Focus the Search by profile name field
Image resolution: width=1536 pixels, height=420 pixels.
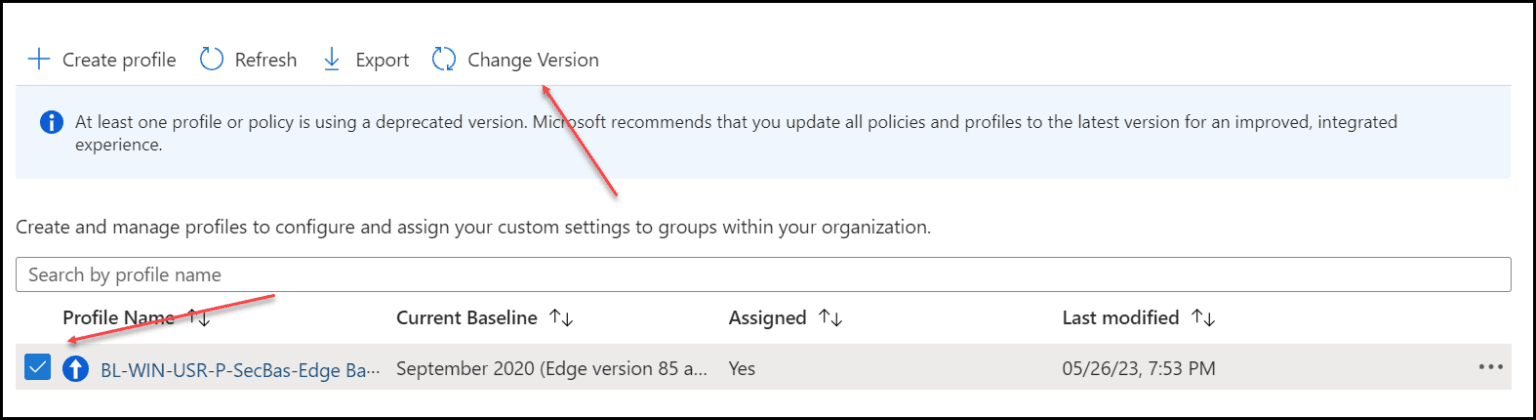763,274
